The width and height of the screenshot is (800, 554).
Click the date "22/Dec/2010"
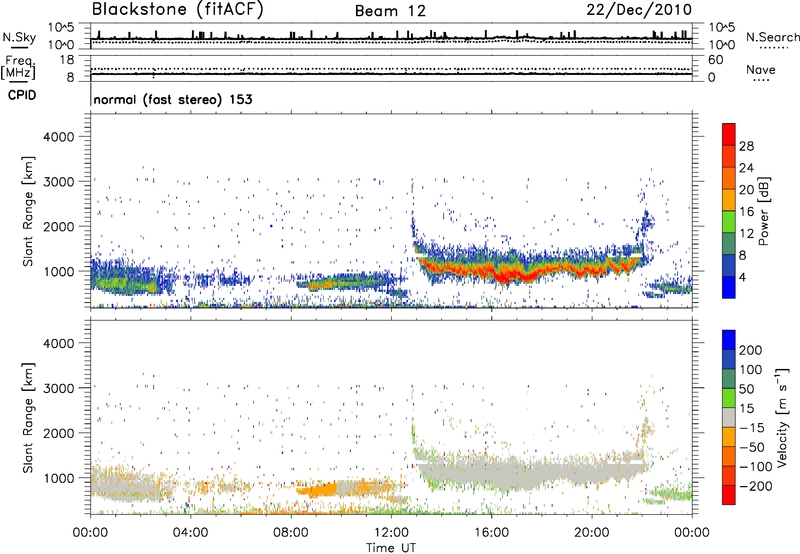(639, 10)
